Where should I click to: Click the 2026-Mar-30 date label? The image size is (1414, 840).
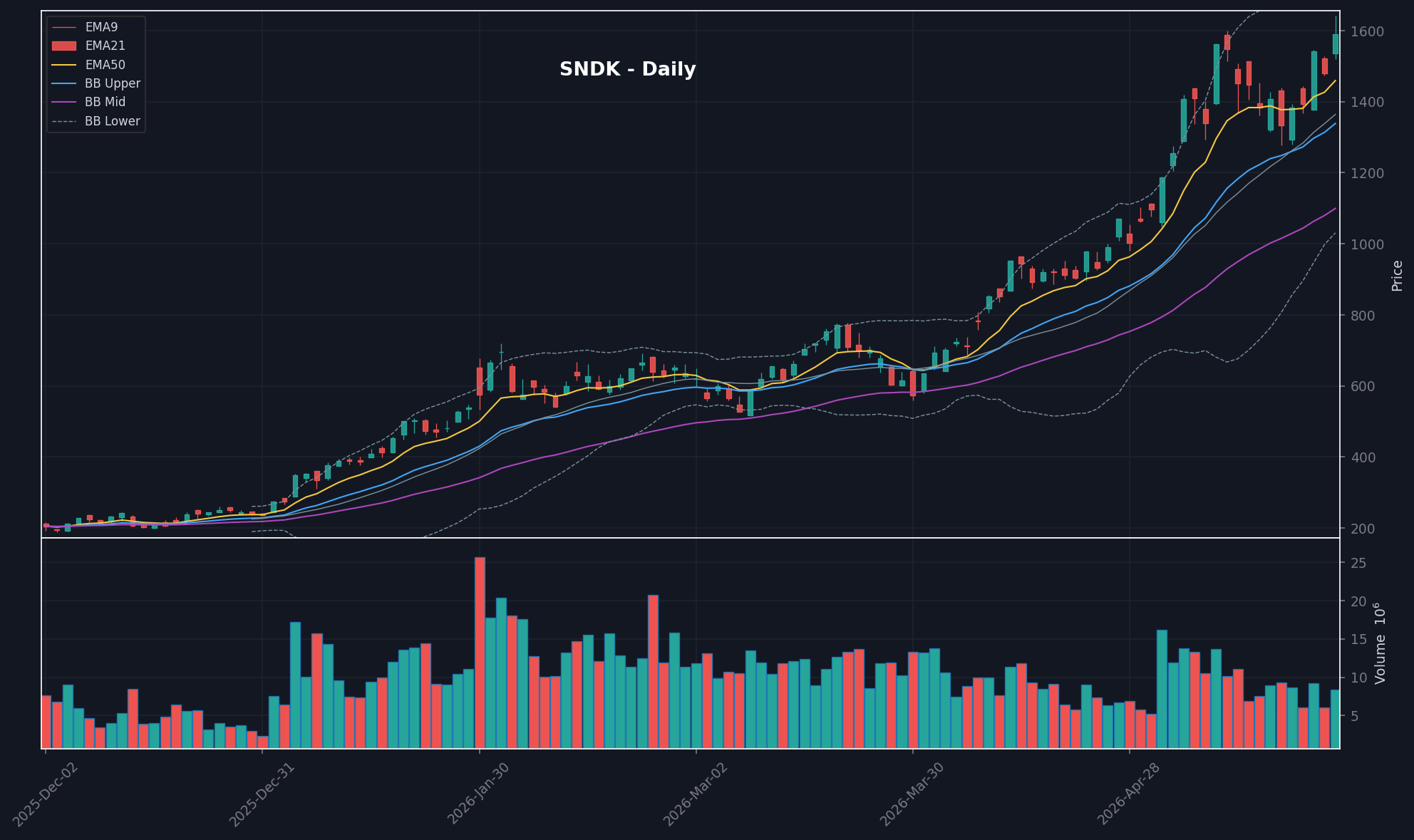[912, 794]
